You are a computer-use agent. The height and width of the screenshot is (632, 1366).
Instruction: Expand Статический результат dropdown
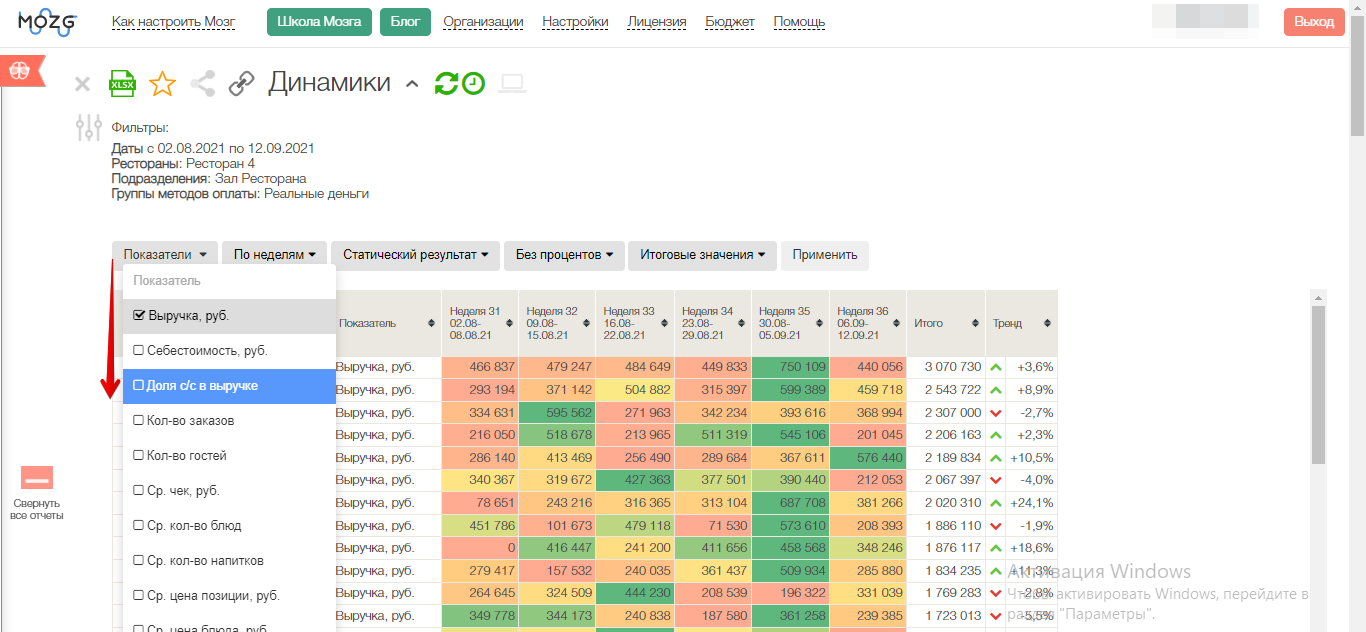click(x=415, y=255)
